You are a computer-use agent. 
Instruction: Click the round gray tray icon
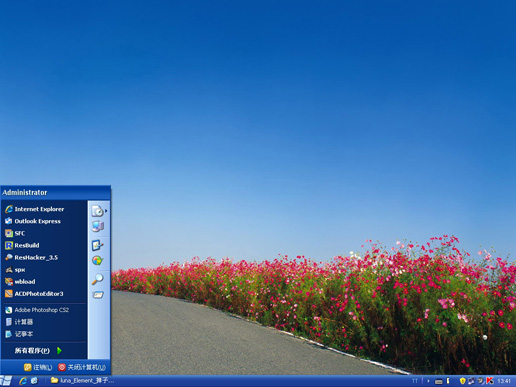click(x=480, y=381)
